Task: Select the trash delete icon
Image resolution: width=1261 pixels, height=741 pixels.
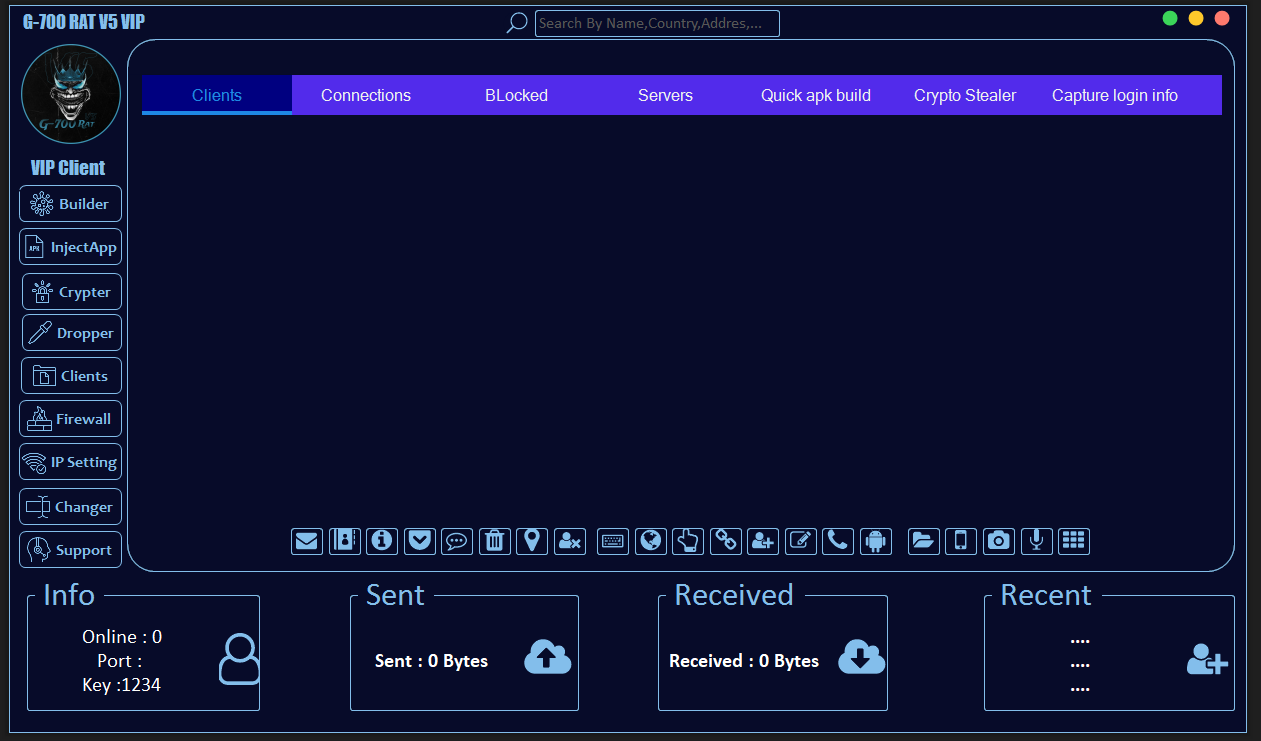Action: [494, 541]
